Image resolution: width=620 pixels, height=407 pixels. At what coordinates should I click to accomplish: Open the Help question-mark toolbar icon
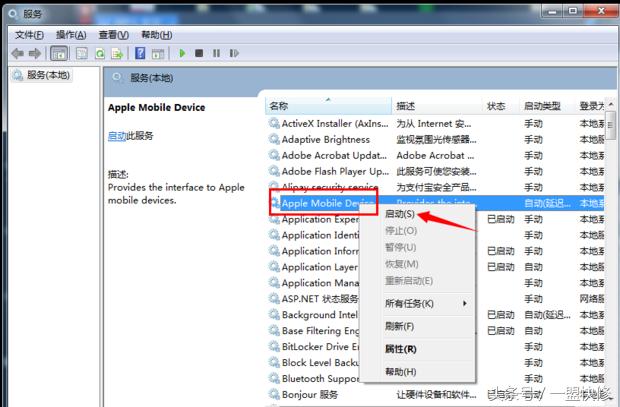(140, 53)
